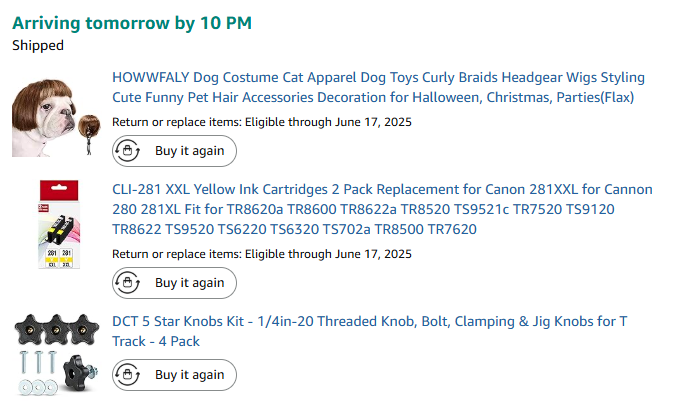The height and width of the screenshot is (407, 680).
Task: Click the 'Track - 4 Pack' title line
Action: [156, 341]
